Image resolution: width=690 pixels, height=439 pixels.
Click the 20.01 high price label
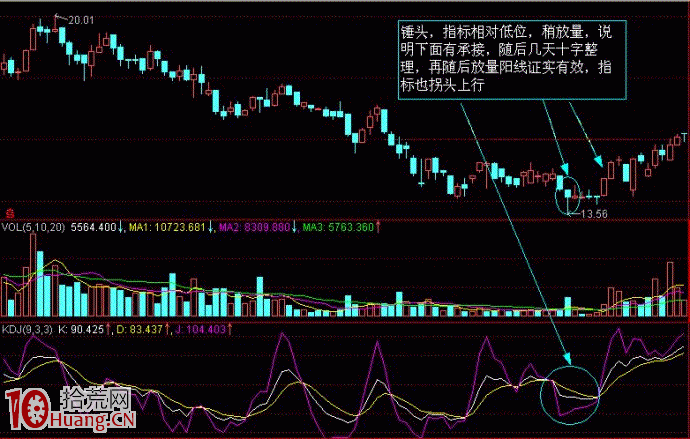pos(81,20)
